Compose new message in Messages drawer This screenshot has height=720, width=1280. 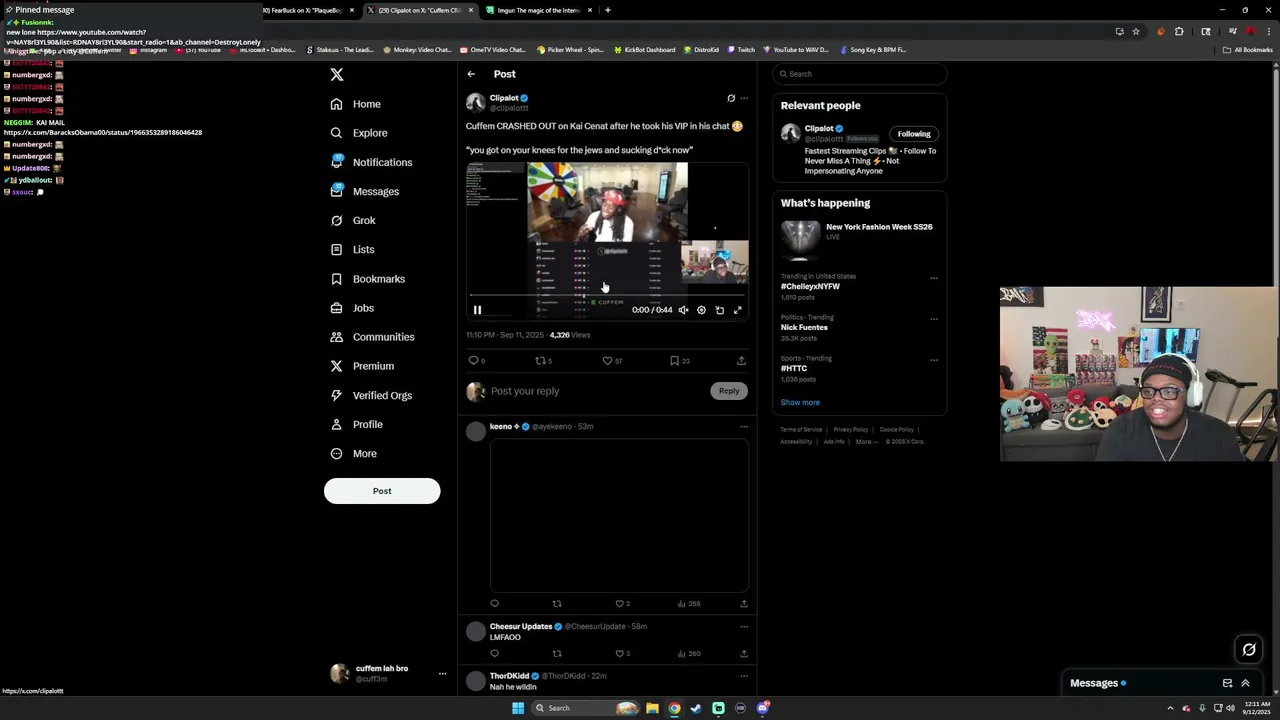pyautogui.click(x=1227, y=683)
